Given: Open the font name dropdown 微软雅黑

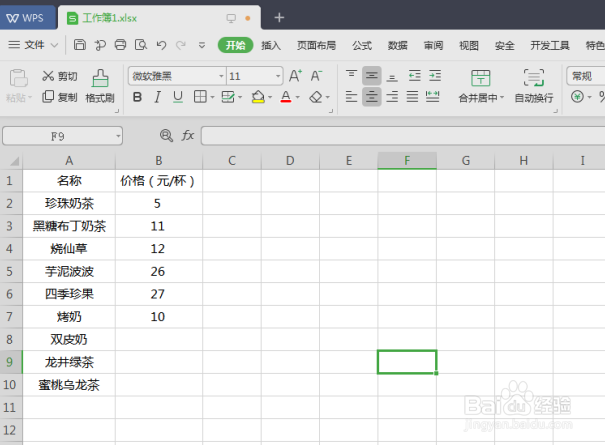Looking at the screenshot, I should pos(221,76).
